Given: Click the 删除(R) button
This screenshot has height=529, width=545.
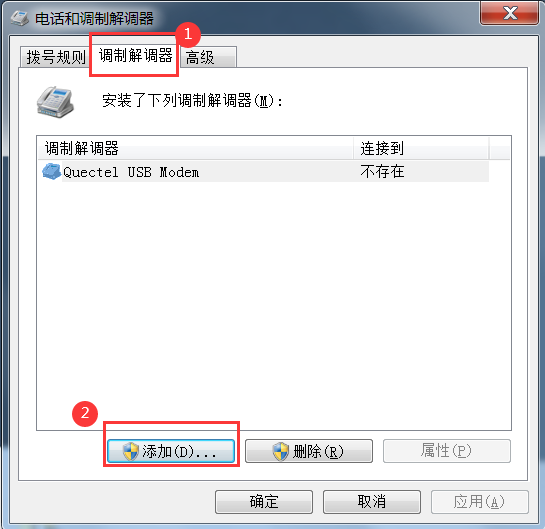Looking at the screenshot, I should pyautogui.click(x=309, y=451).
